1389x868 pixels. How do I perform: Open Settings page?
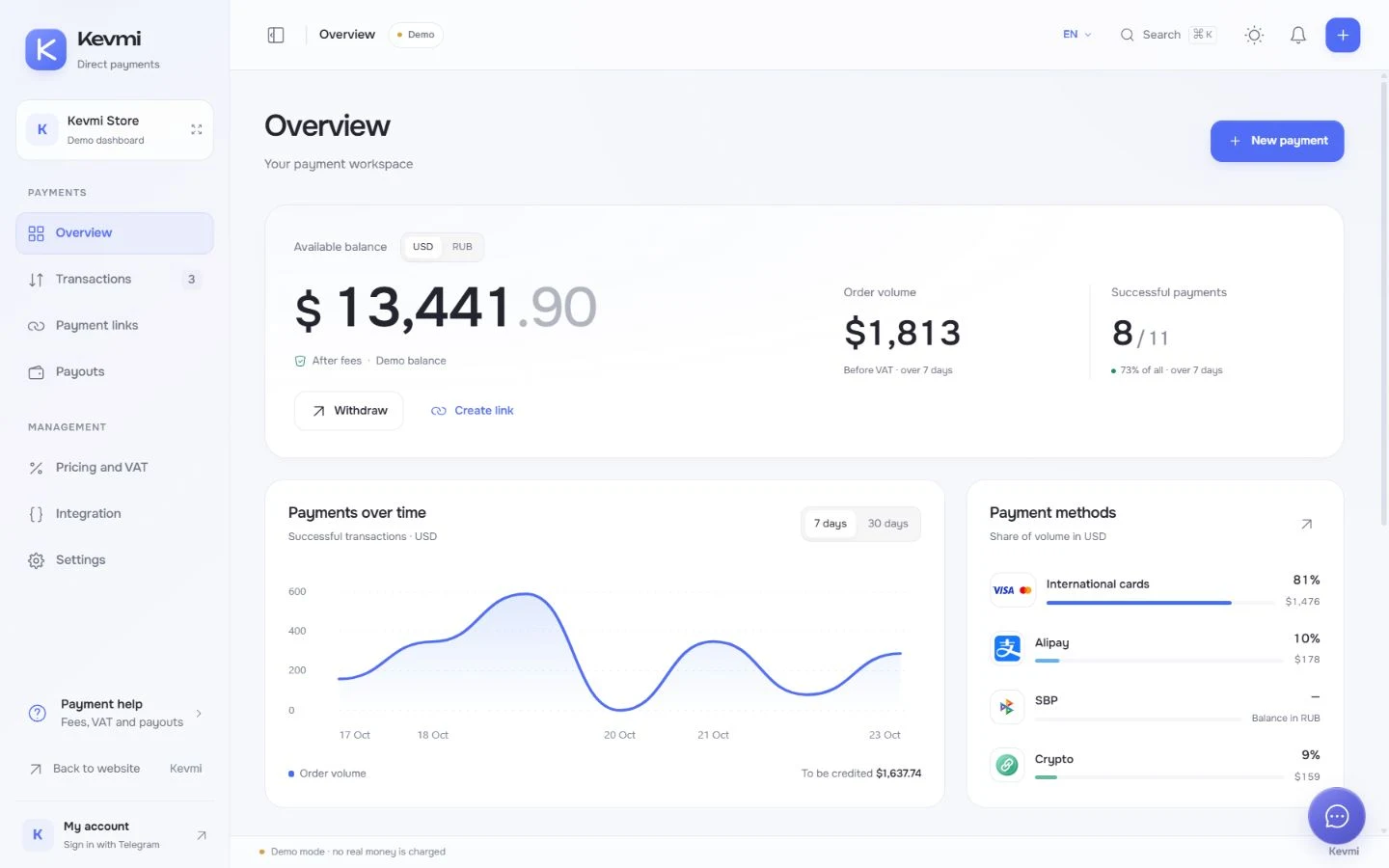tap(115, 560)
